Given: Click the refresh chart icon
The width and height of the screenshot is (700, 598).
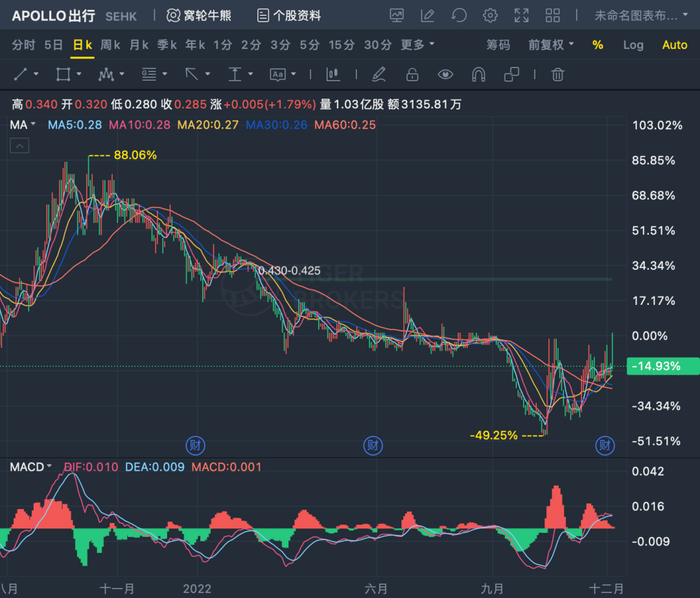Looking at the screenshot, I should tap(459, 15).
